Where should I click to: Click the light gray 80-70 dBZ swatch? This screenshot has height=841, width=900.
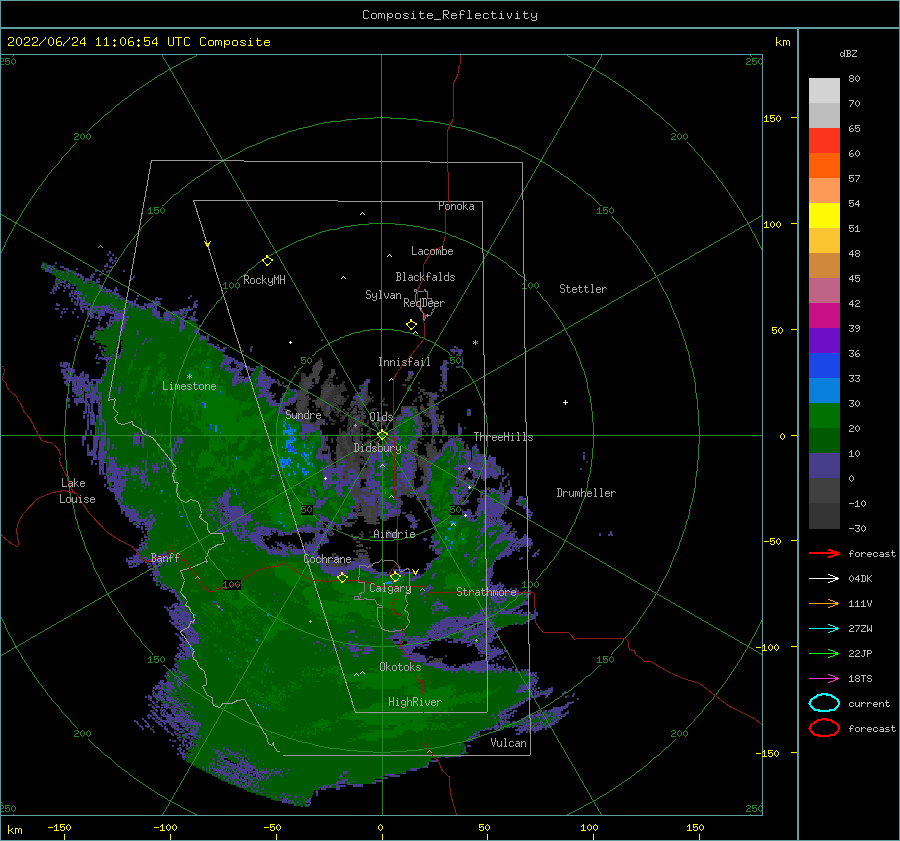click(x=824, y=91)
